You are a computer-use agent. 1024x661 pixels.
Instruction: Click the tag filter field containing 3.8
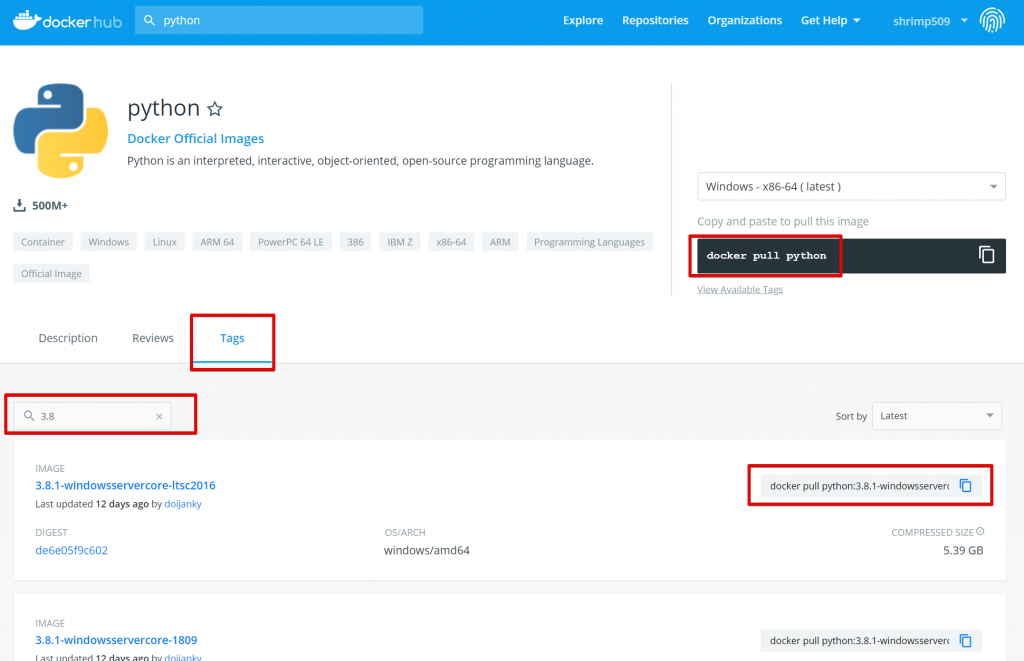click(x=92, y=416)
